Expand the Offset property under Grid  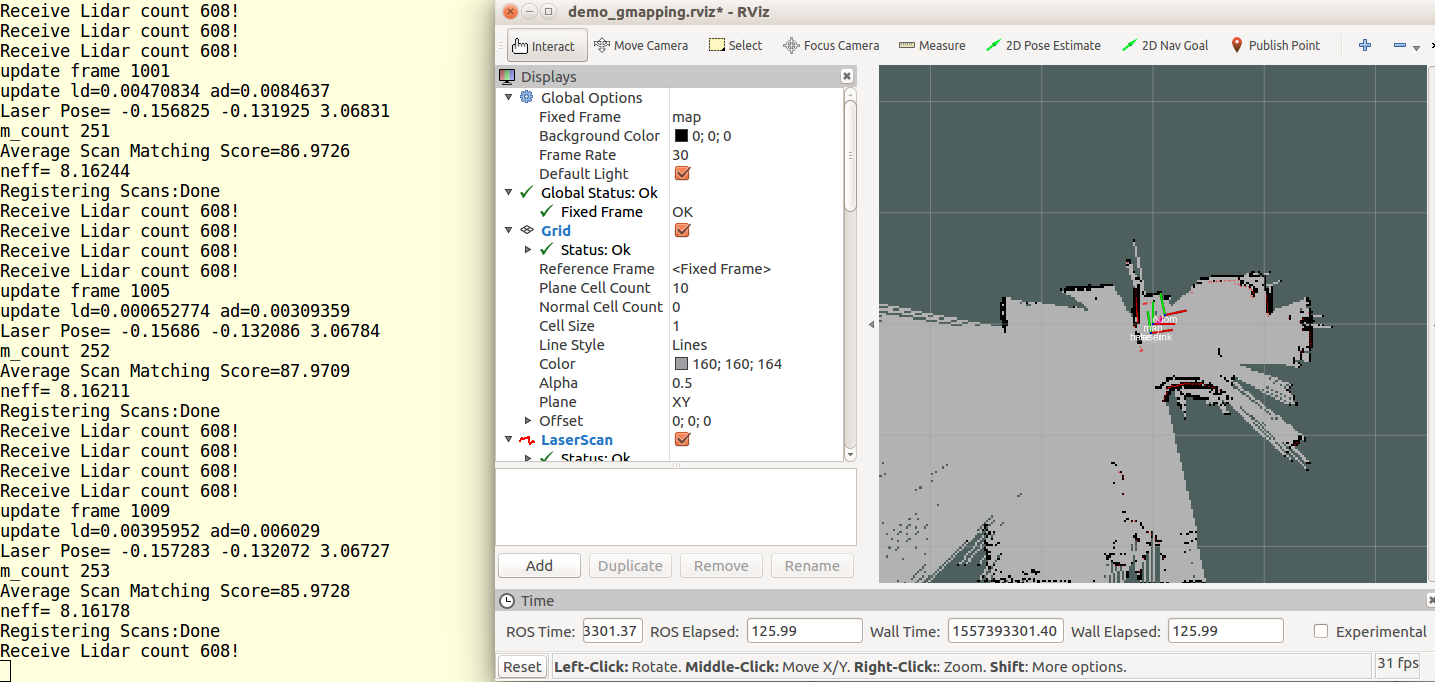click(x=528, y=420)
